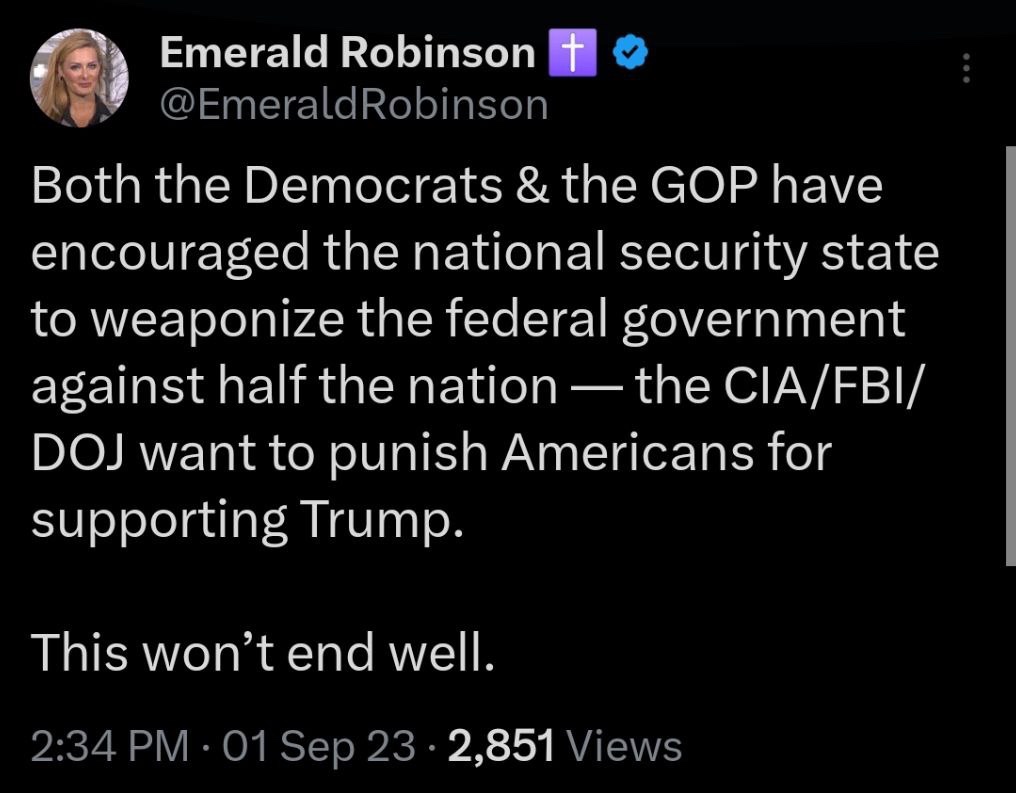Click the purple cross emoji badge
Viewport: 1016px width, 793px height.
[571, 54]
